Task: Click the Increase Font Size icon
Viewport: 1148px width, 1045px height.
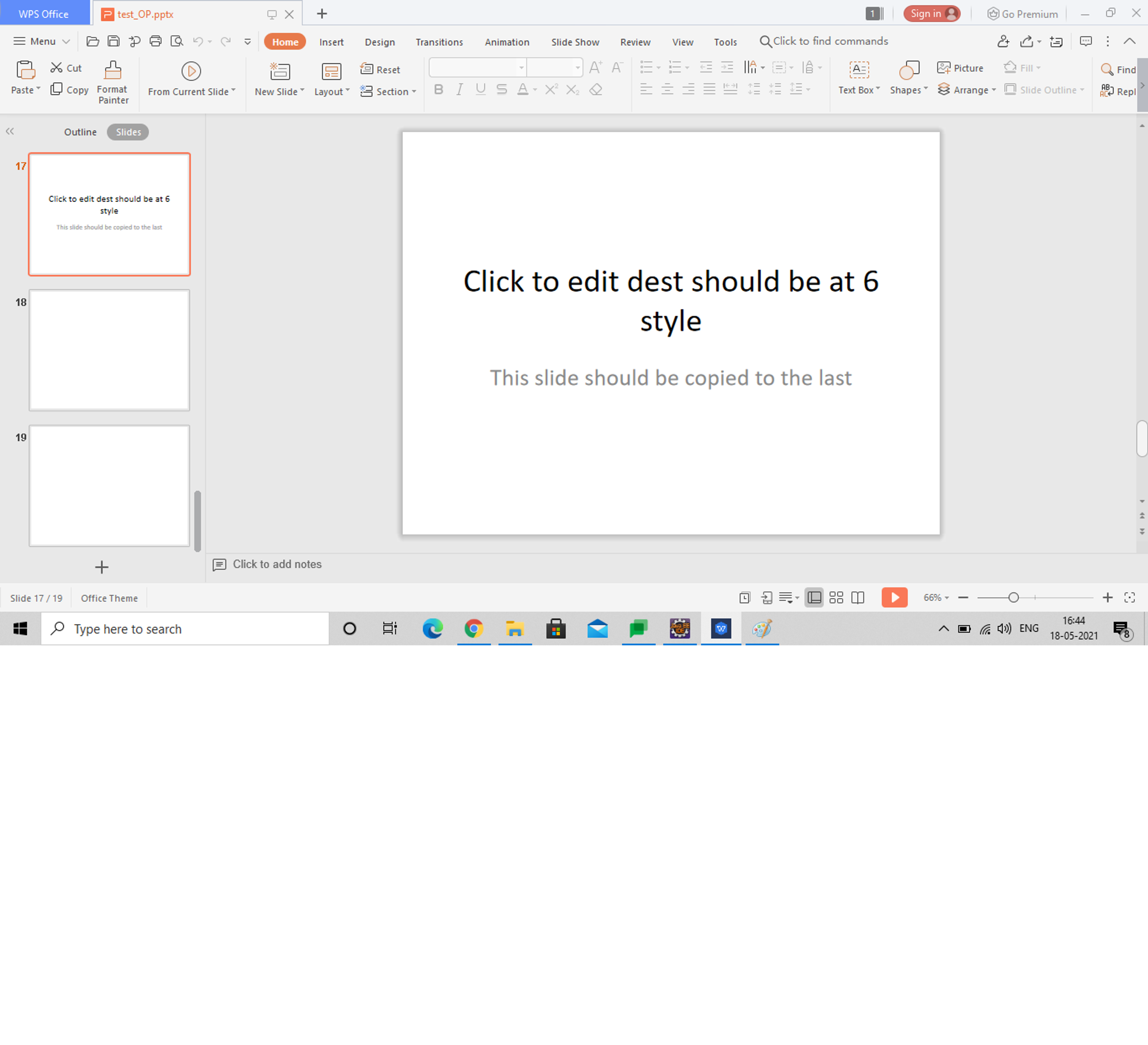Action: click(596, 68)
